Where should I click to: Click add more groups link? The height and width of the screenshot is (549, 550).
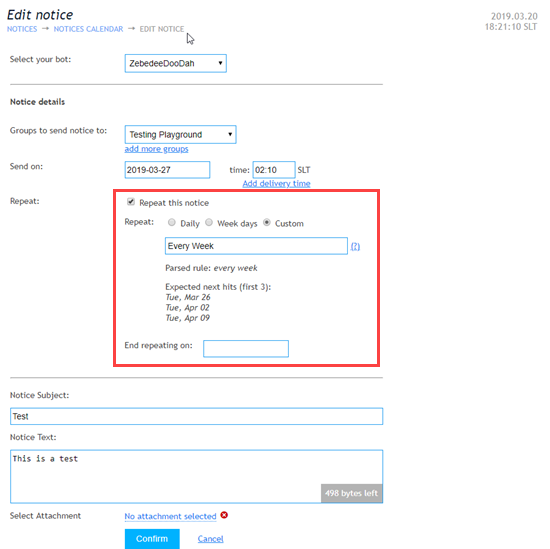(156, 149)
